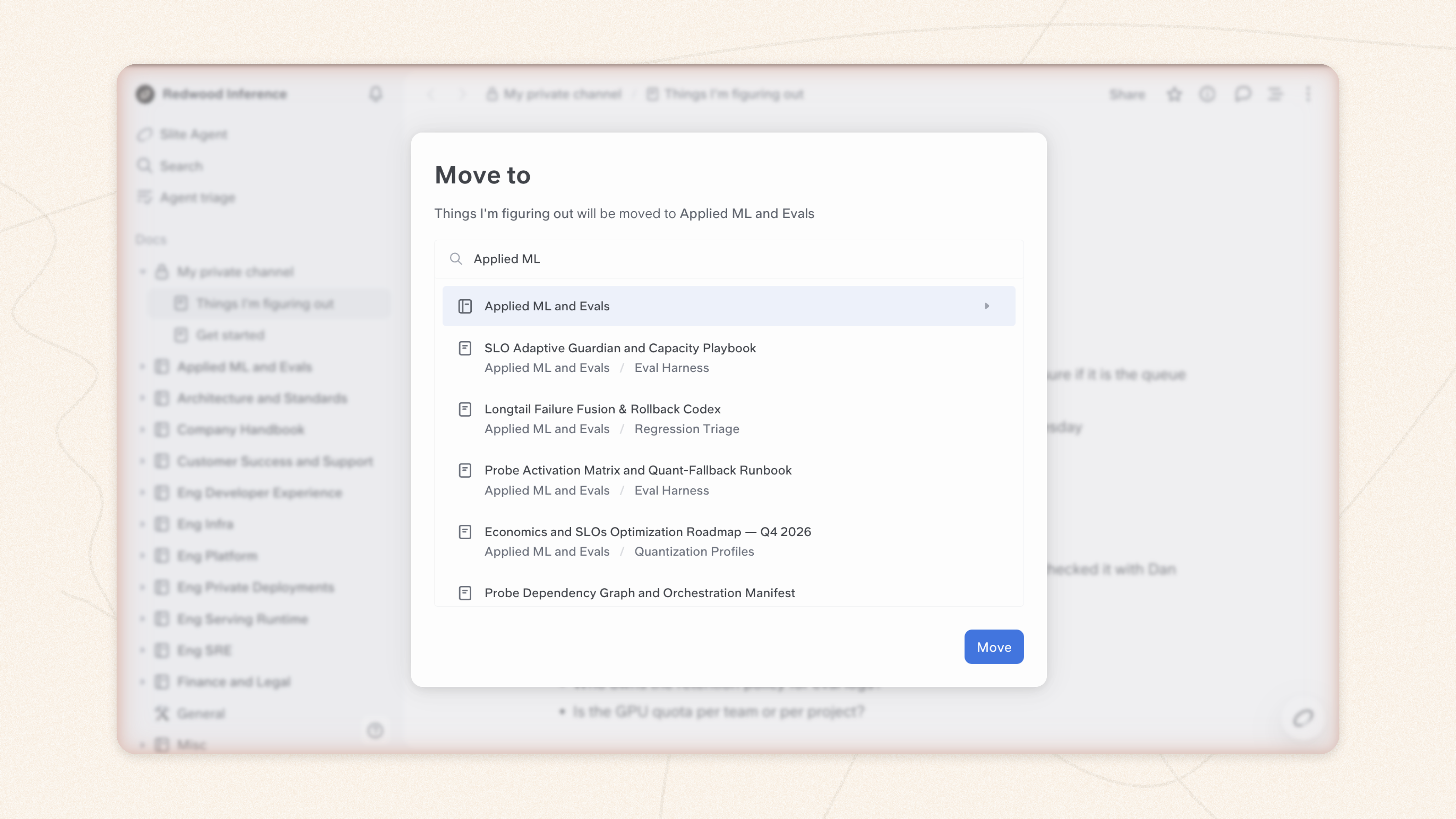The width and height of the screenshot is (1456, 819).
Task: Open Search in the sidebar
Action: pyautogui.click(x=170, y=166)
